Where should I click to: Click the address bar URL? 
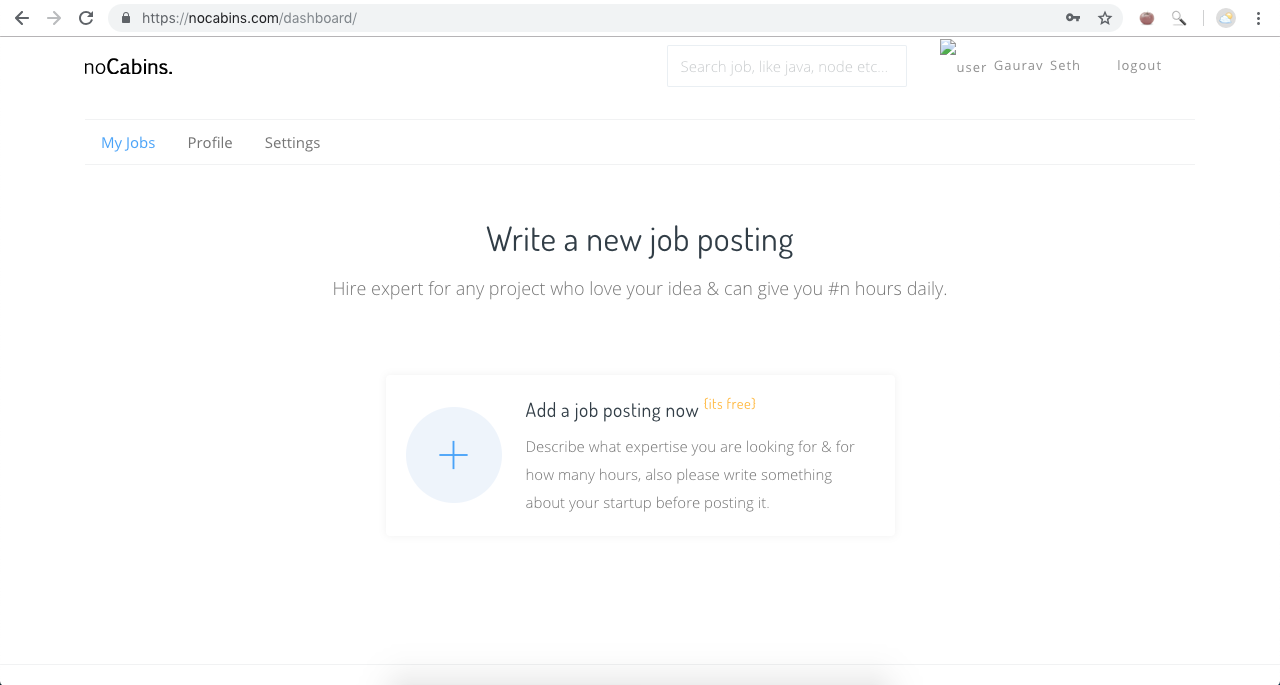point(249,18)
